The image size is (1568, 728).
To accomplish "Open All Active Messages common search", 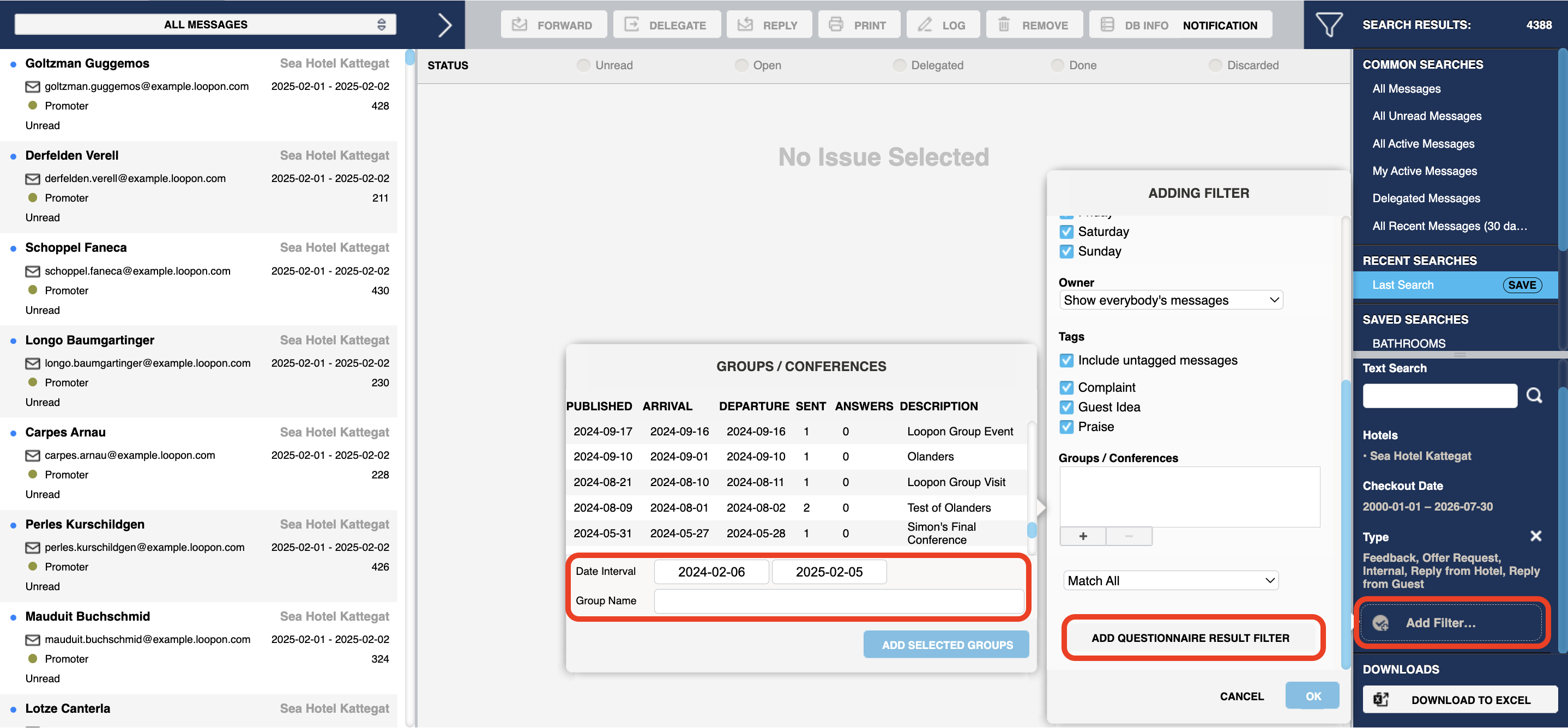I will tap(1422, 144).
